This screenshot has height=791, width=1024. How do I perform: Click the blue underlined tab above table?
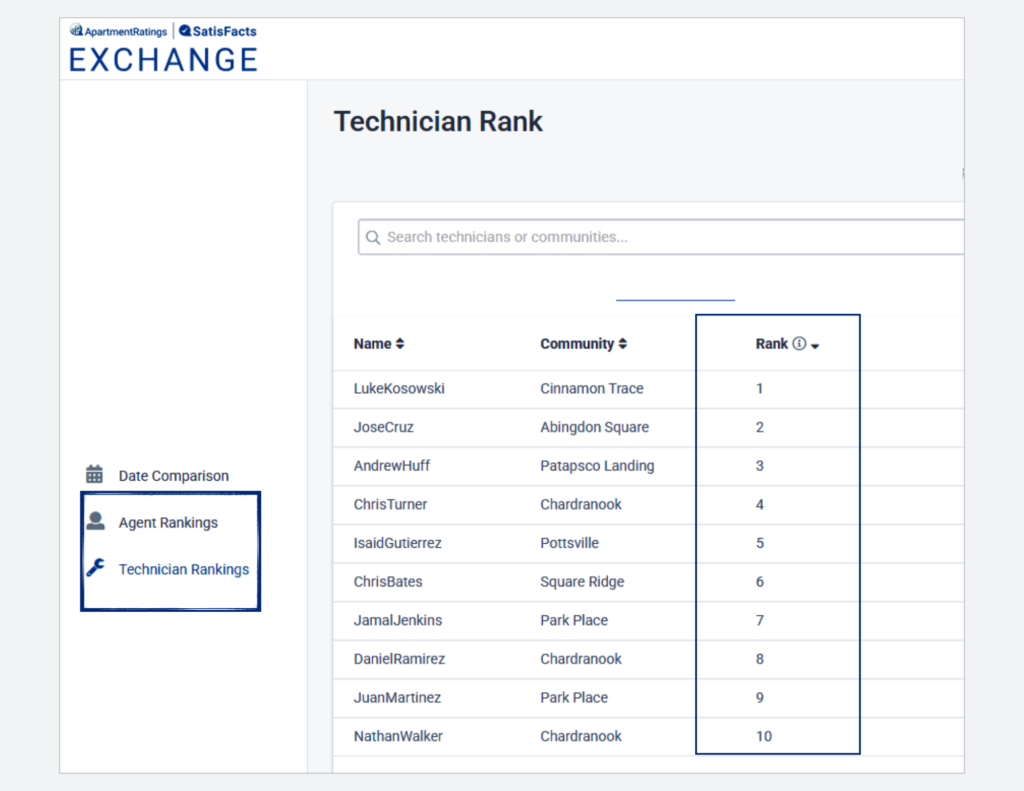point(675,297)
